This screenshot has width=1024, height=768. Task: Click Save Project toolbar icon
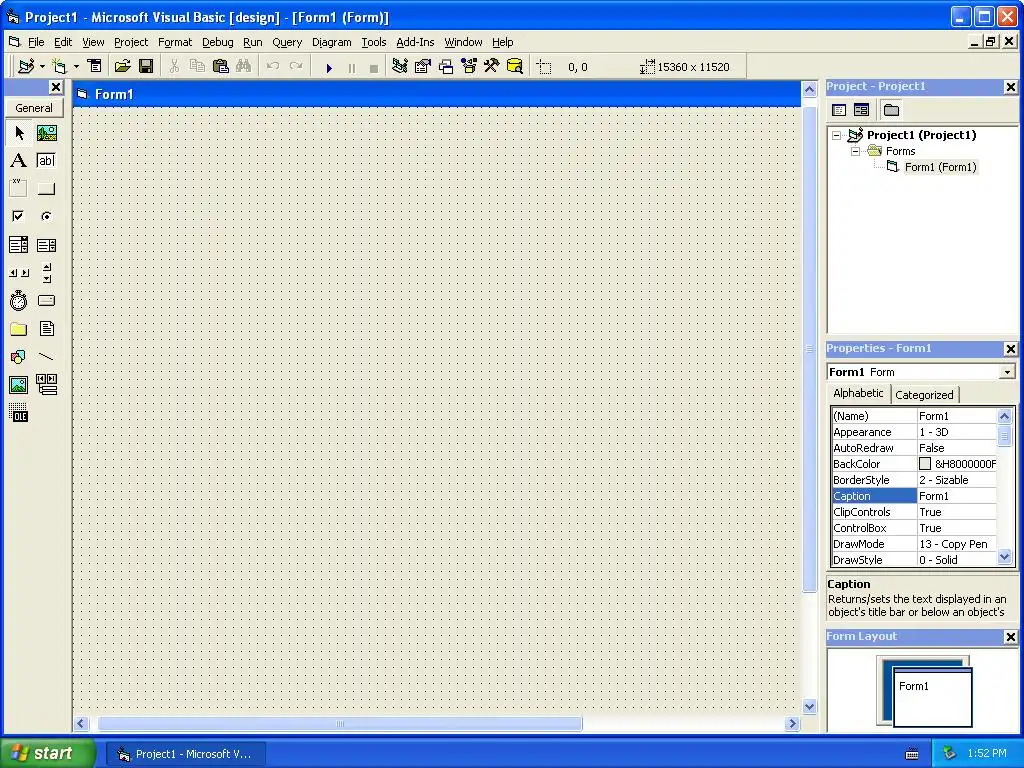coord(146,66)
